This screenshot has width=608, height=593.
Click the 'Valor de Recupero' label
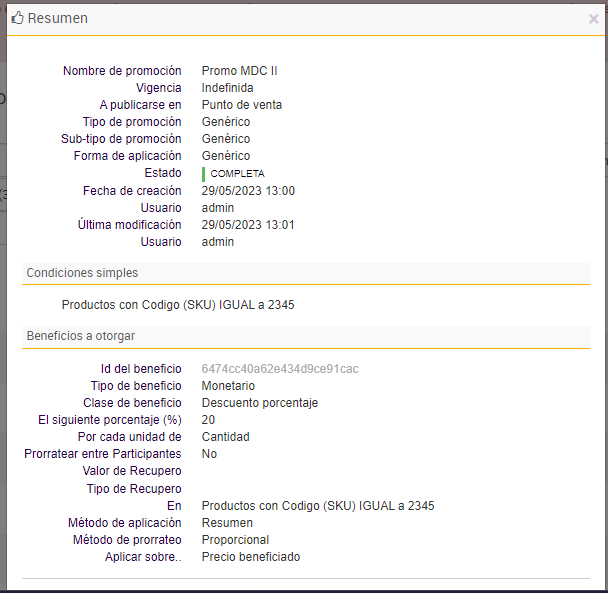tap(132, 471)
